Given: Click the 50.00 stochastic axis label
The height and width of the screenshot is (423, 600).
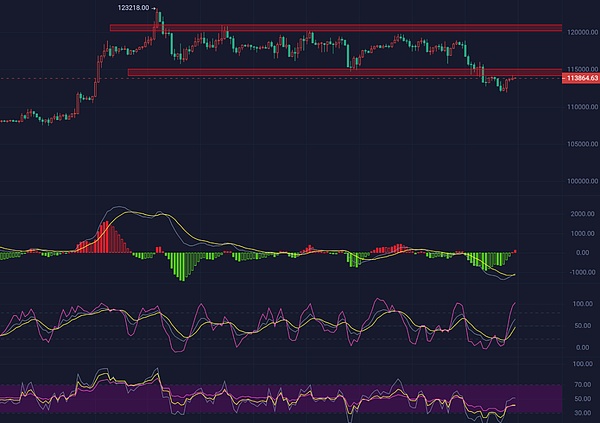Looking at the screenshot, I should 585,325.
